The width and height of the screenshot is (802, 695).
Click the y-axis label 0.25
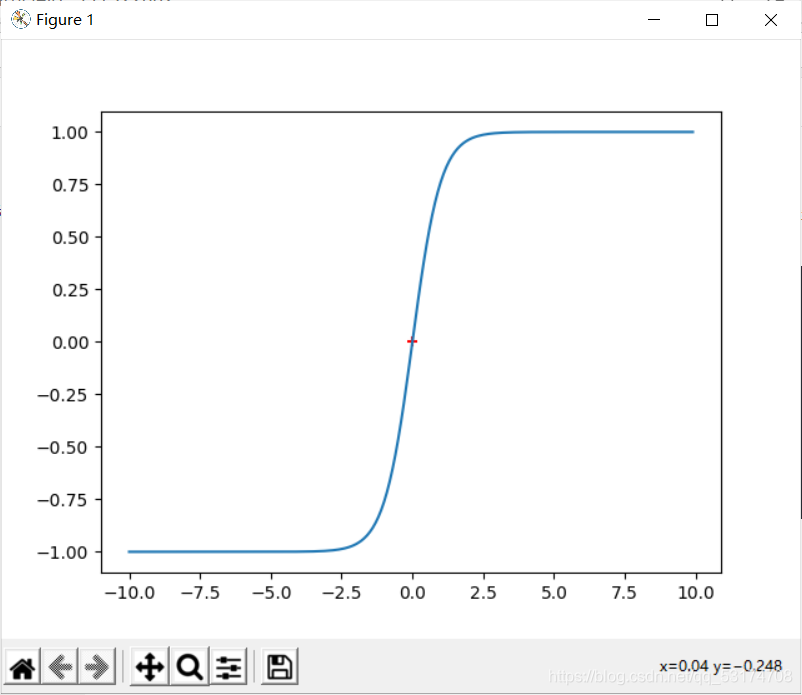point(70,290)
